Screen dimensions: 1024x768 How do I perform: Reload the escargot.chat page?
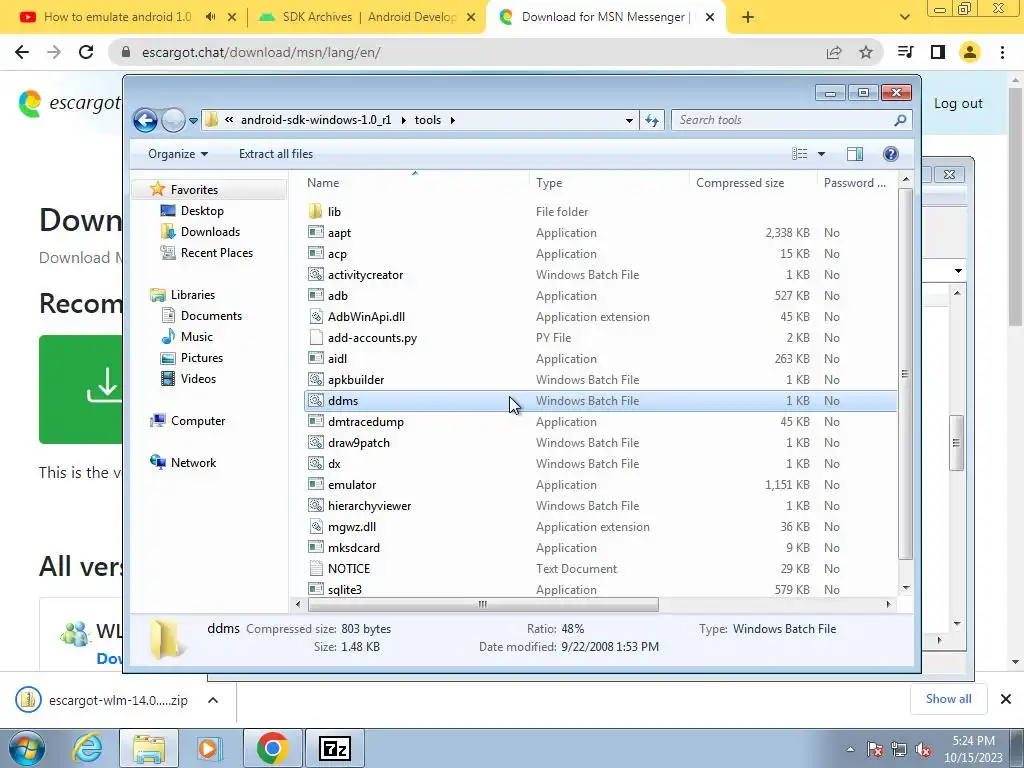coord(86,52)
